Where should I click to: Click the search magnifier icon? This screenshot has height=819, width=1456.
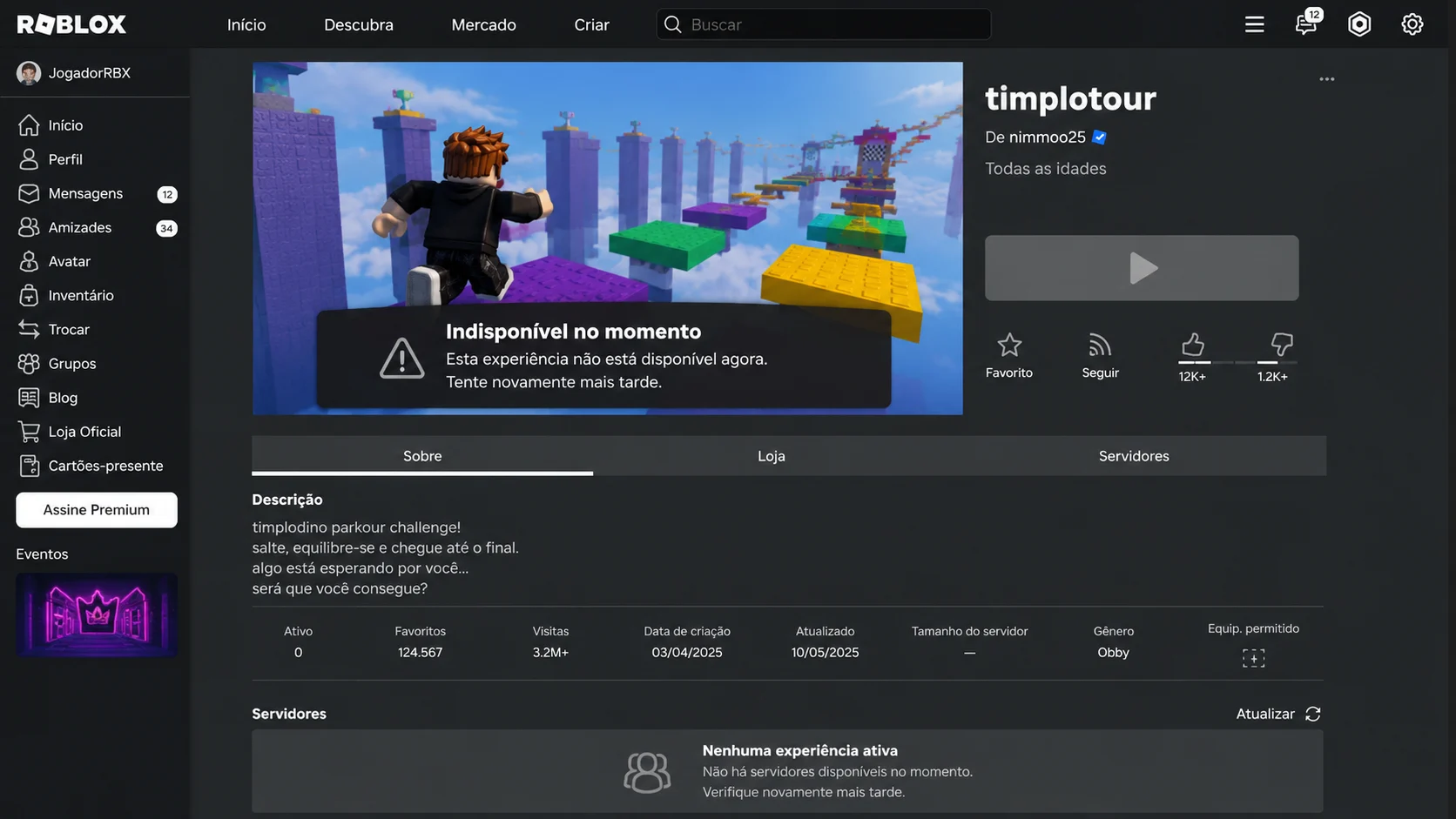672,24
